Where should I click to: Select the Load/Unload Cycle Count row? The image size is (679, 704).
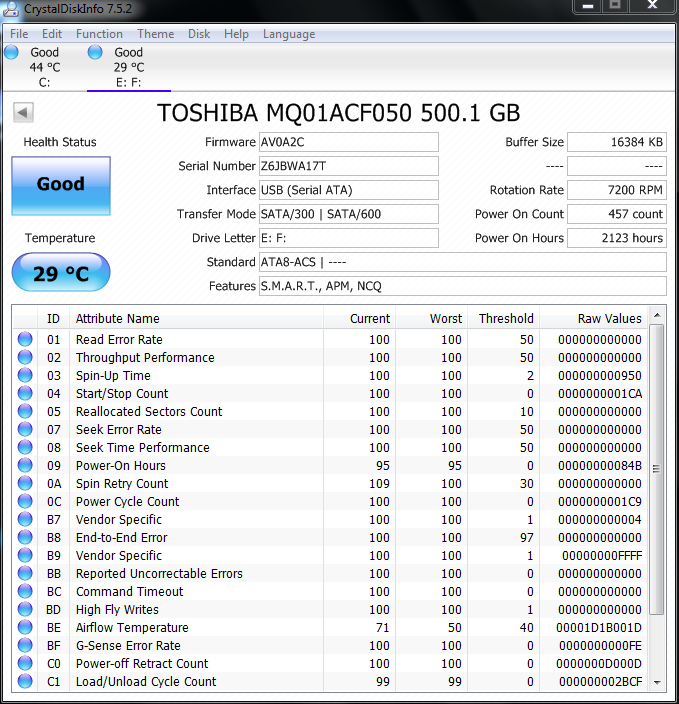pyautogui.click(x=146, y=682)
